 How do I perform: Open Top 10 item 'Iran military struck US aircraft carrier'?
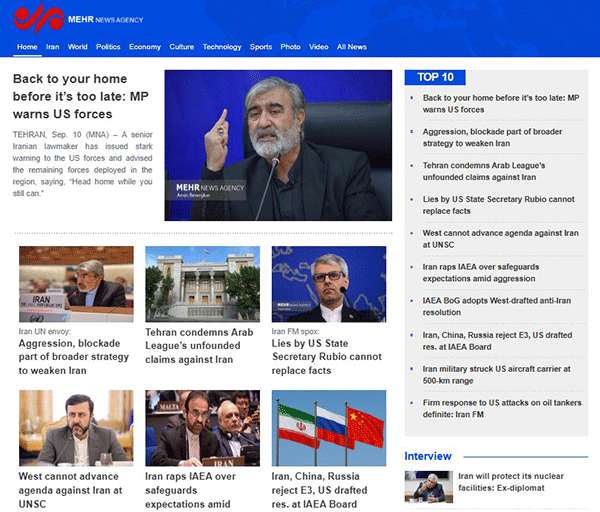(497, 375)
